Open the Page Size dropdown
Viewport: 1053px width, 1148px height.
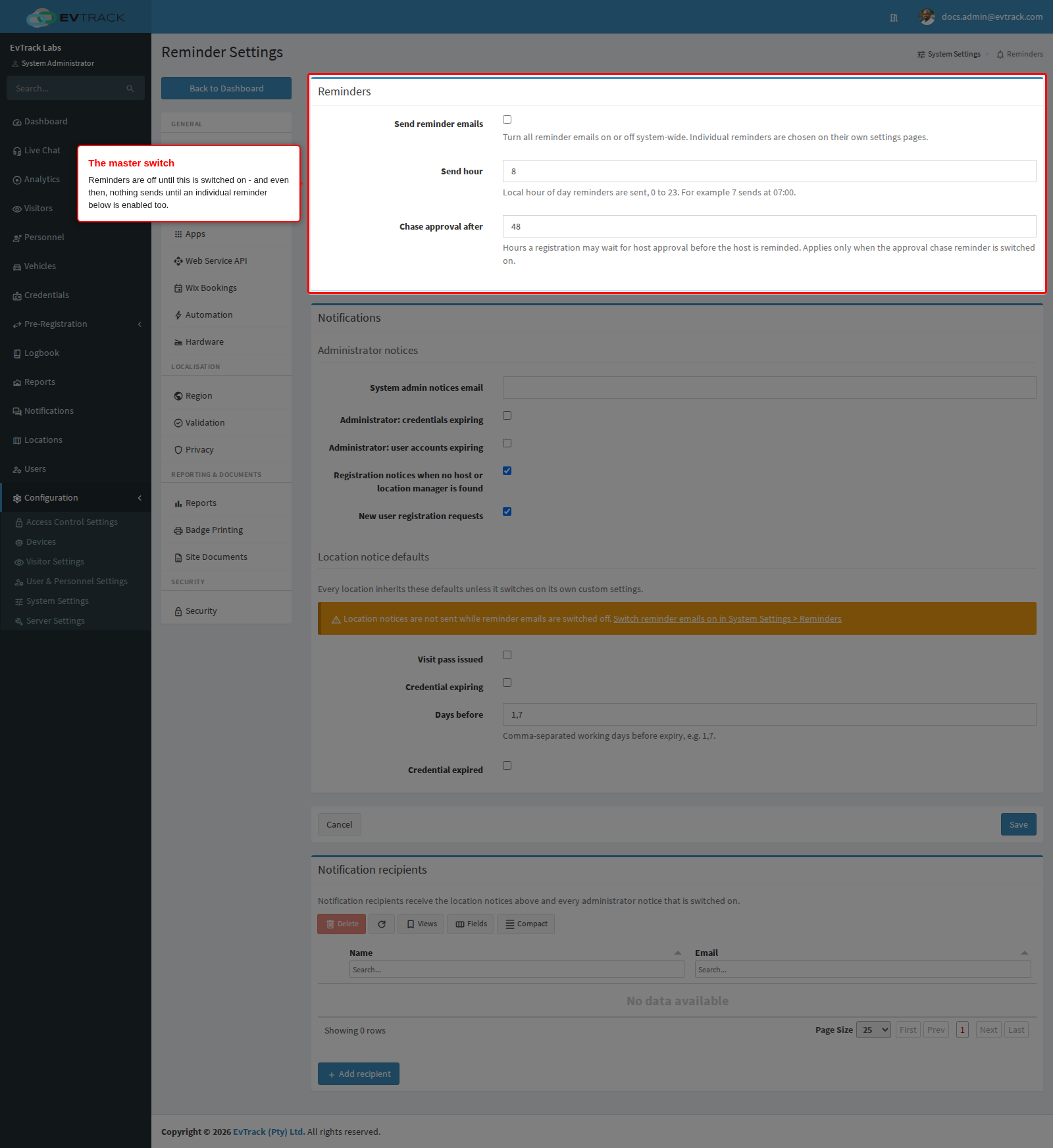coord(873,1030)
